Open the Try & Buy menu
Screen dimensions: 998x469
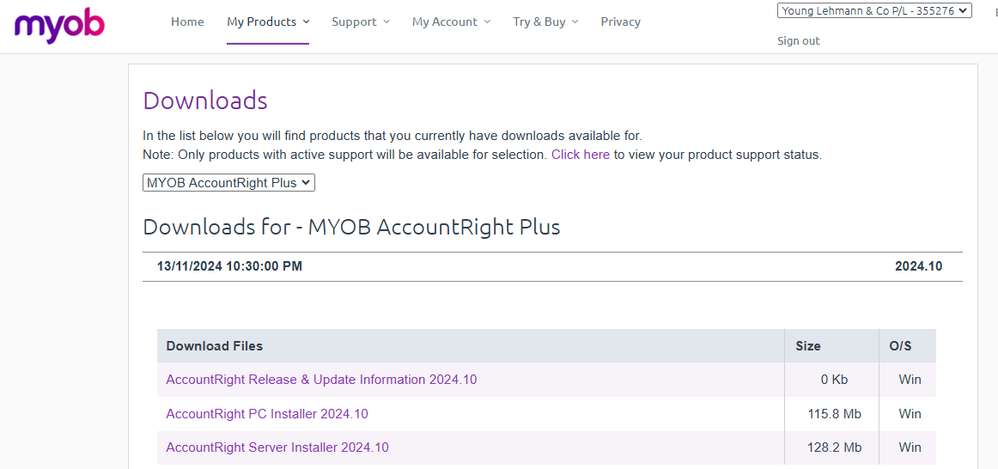click(x=545, y=22)
